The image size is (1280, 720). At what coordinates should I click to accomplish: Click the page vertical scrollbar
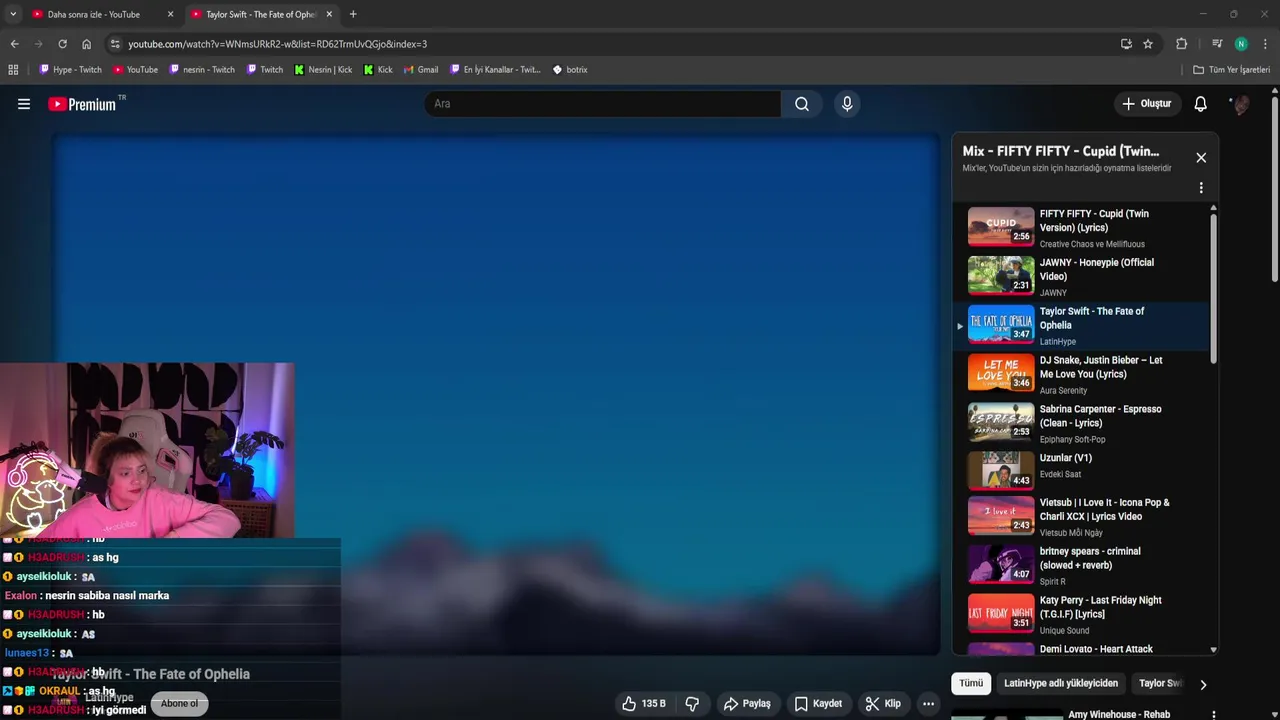[1275, 188]
